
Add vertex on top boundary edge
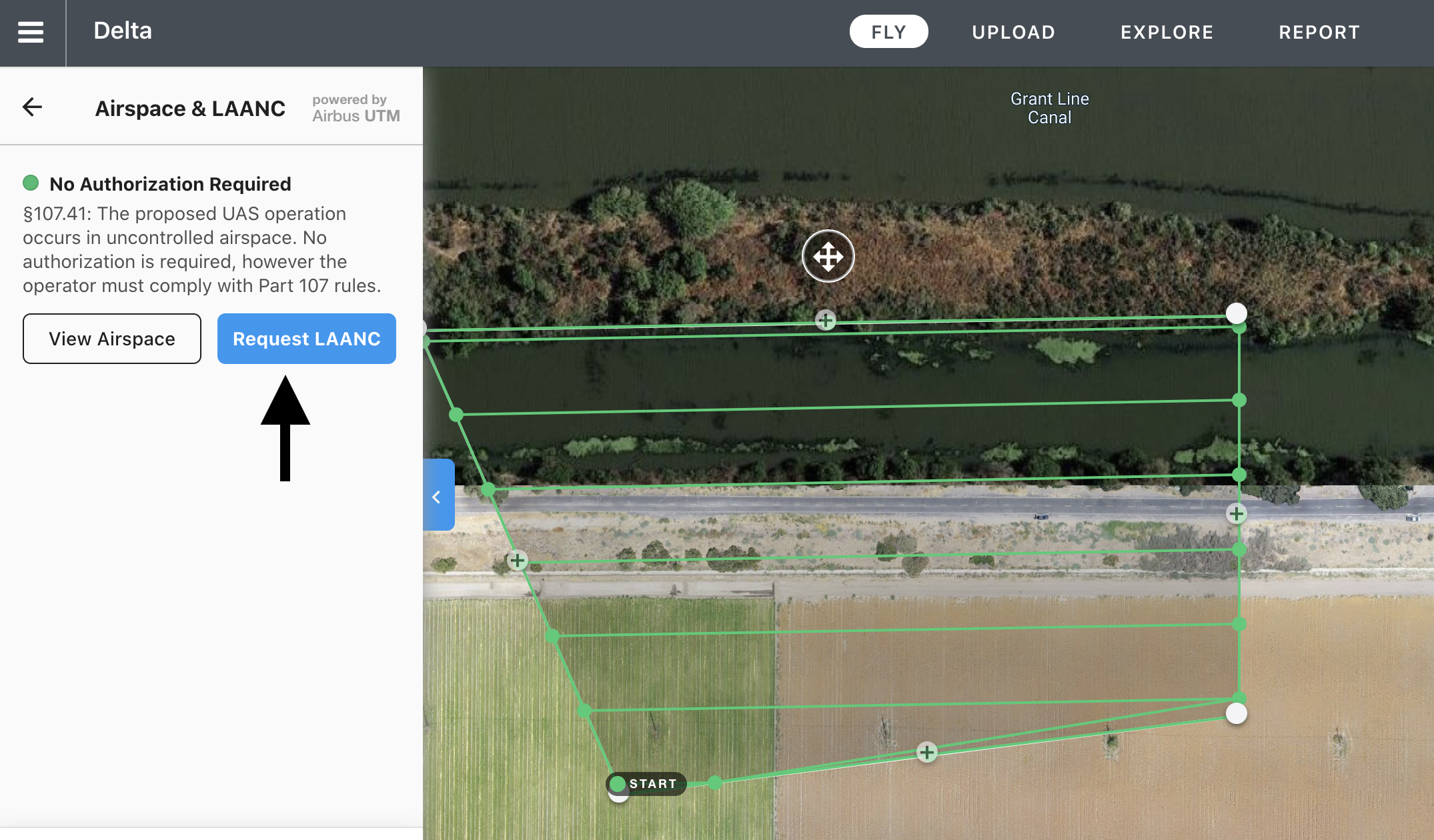(826, 321)
